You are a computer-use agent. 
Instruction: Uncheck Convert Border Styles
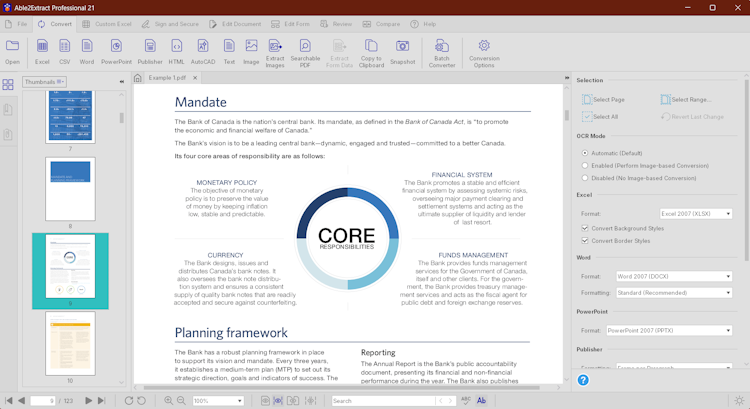coord(585,241)
